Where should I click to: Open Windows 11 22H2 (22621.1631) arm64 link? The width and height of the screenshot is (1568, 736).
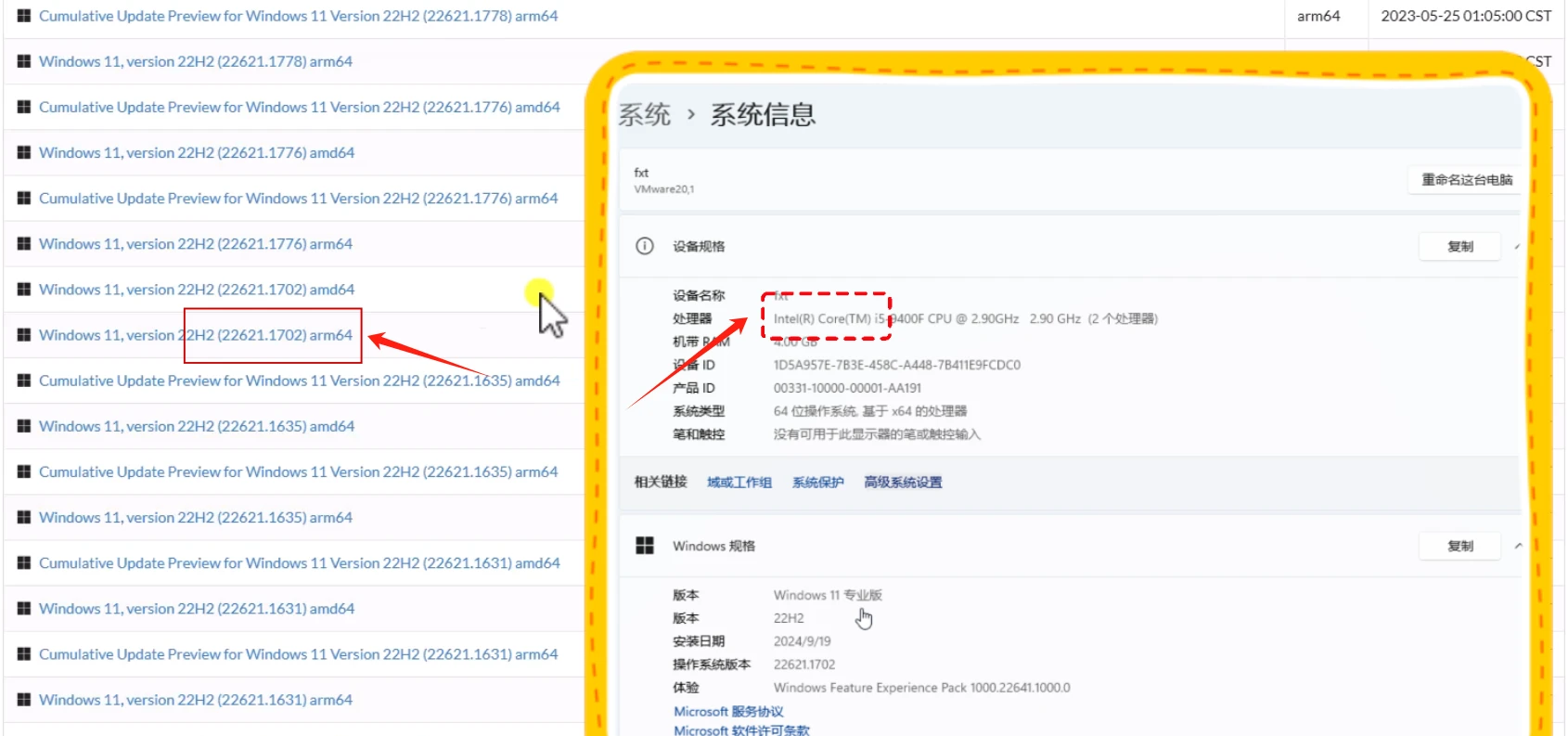pos(196,699)
